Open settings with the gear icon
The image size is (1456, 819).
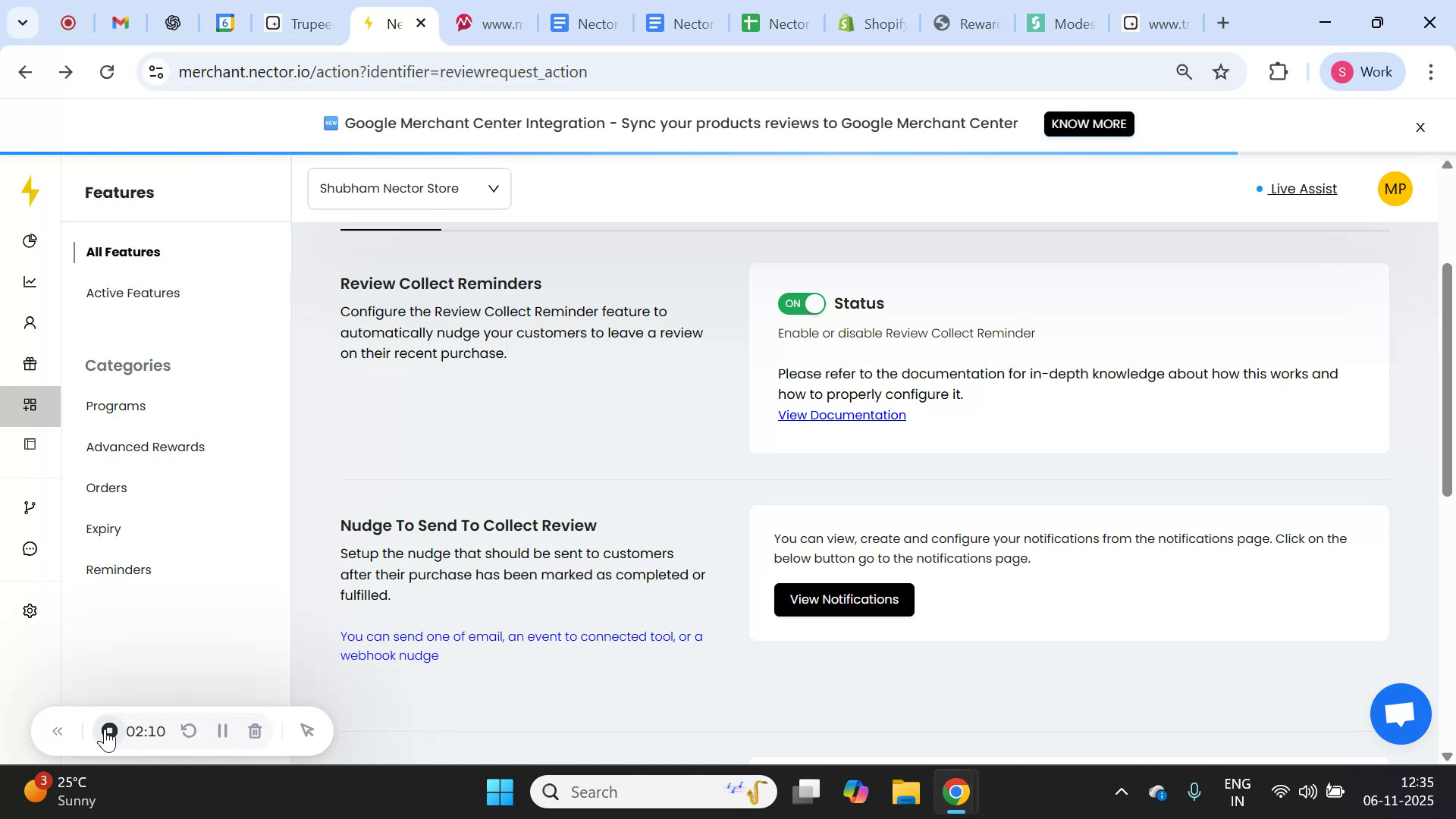click(30, 610)
